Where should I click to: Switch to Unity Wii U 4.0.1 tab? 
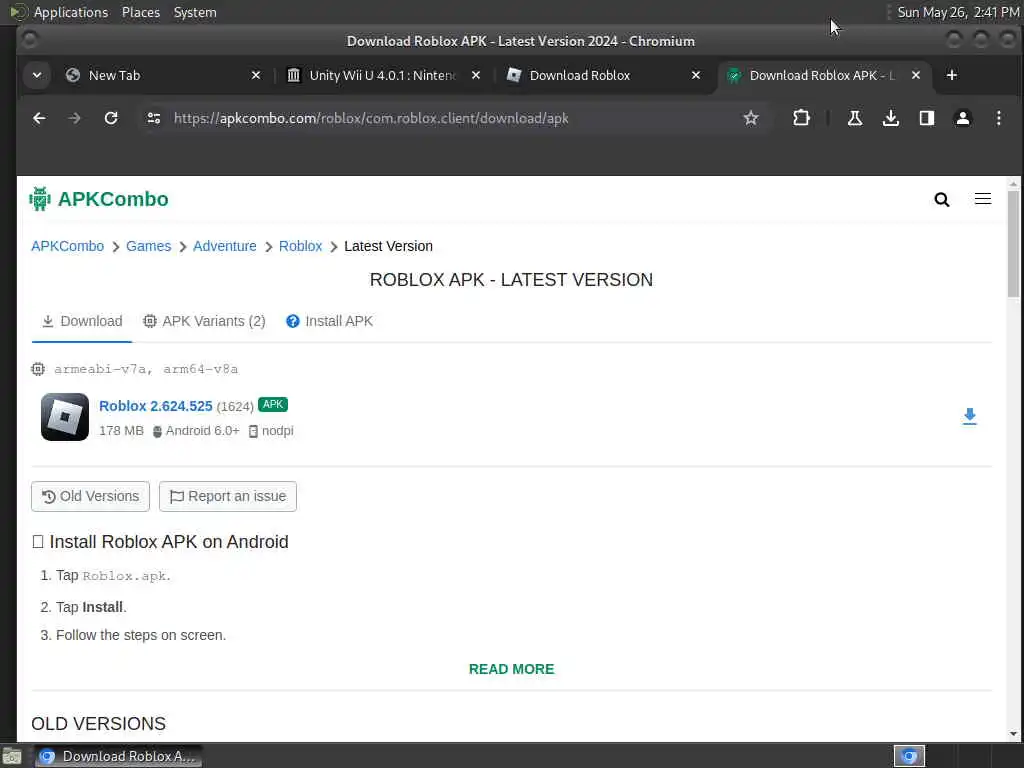(x=384, y=75)
